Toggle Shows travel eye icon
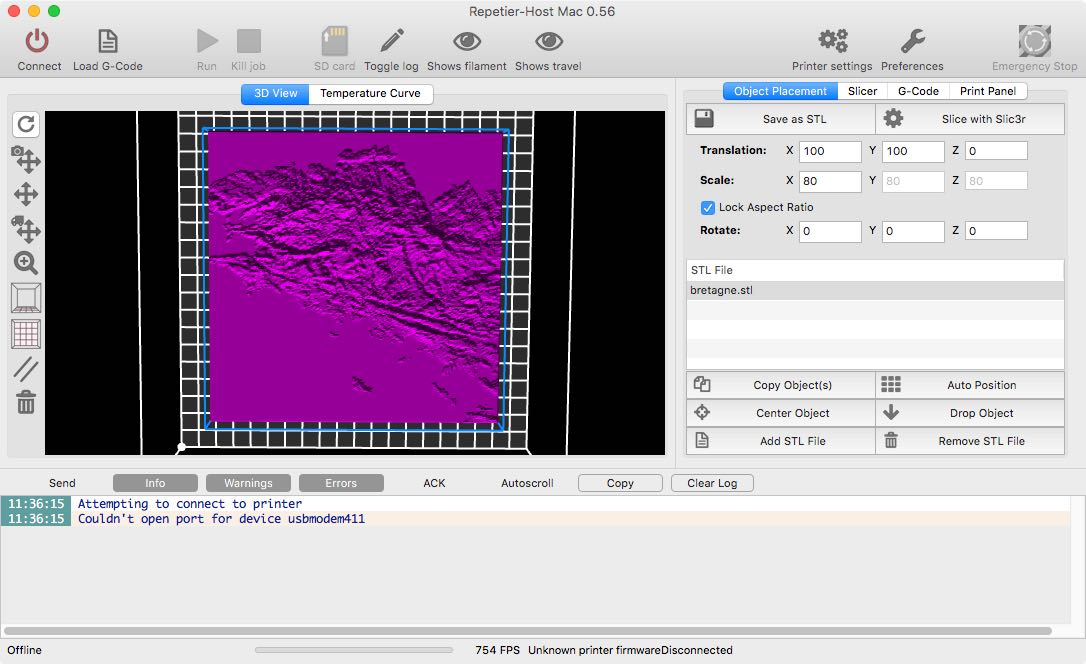 (549, 42)
